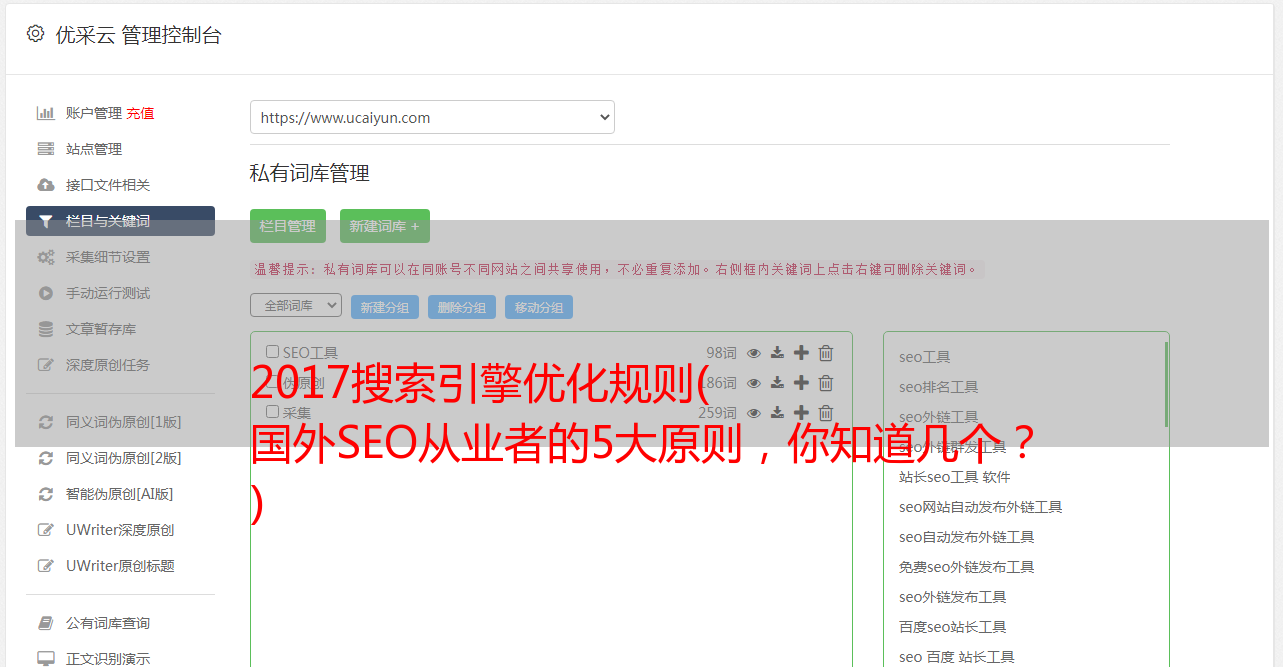Click the 新建词库 + button

385,226
